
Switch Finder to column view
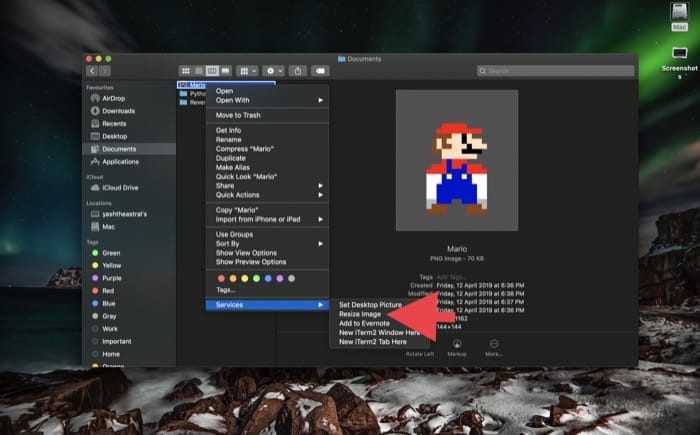(x=212, y=71)
